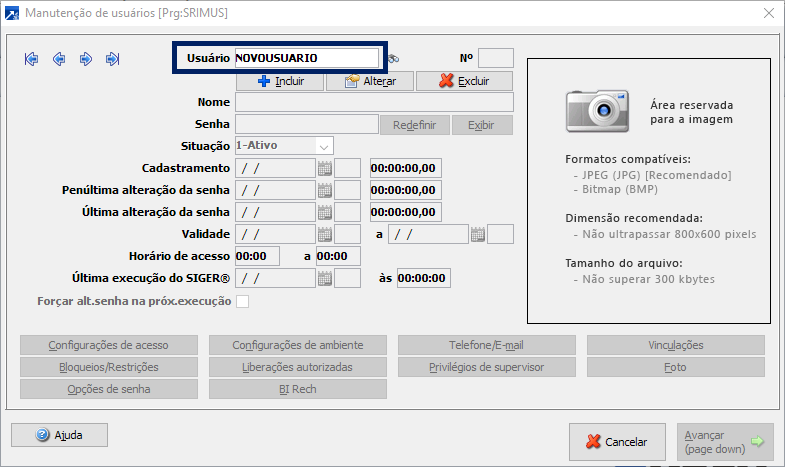The height and width of the screenshot is (467, 785).
Task: Open calendar for Validade start date
Action: click(x=325, y=234)
